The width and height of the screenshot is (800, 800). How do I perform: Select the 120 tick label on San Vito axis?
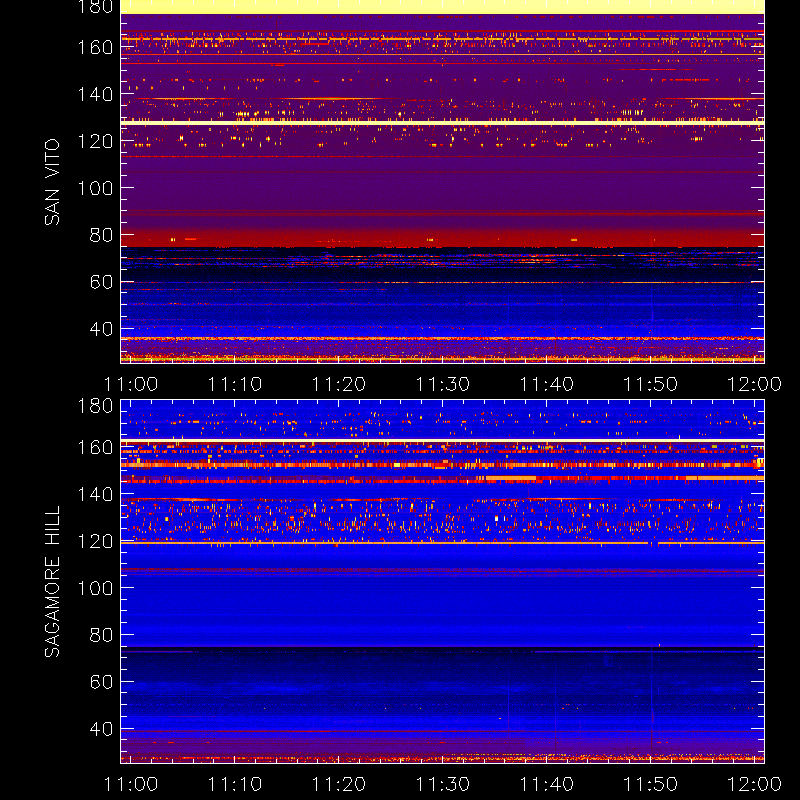[95, 141]
